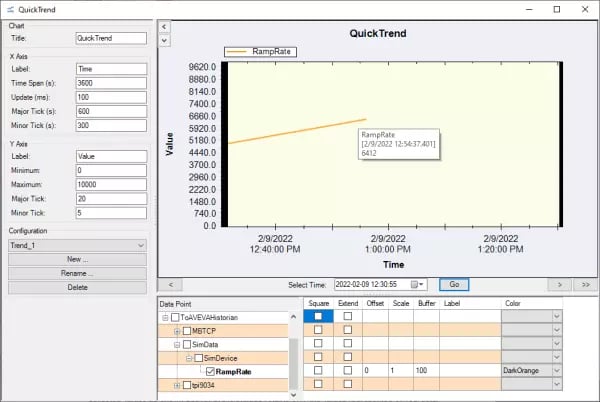Select the tpi9034 tree item label
Screen dimensions: 600x402
point(203,385)
